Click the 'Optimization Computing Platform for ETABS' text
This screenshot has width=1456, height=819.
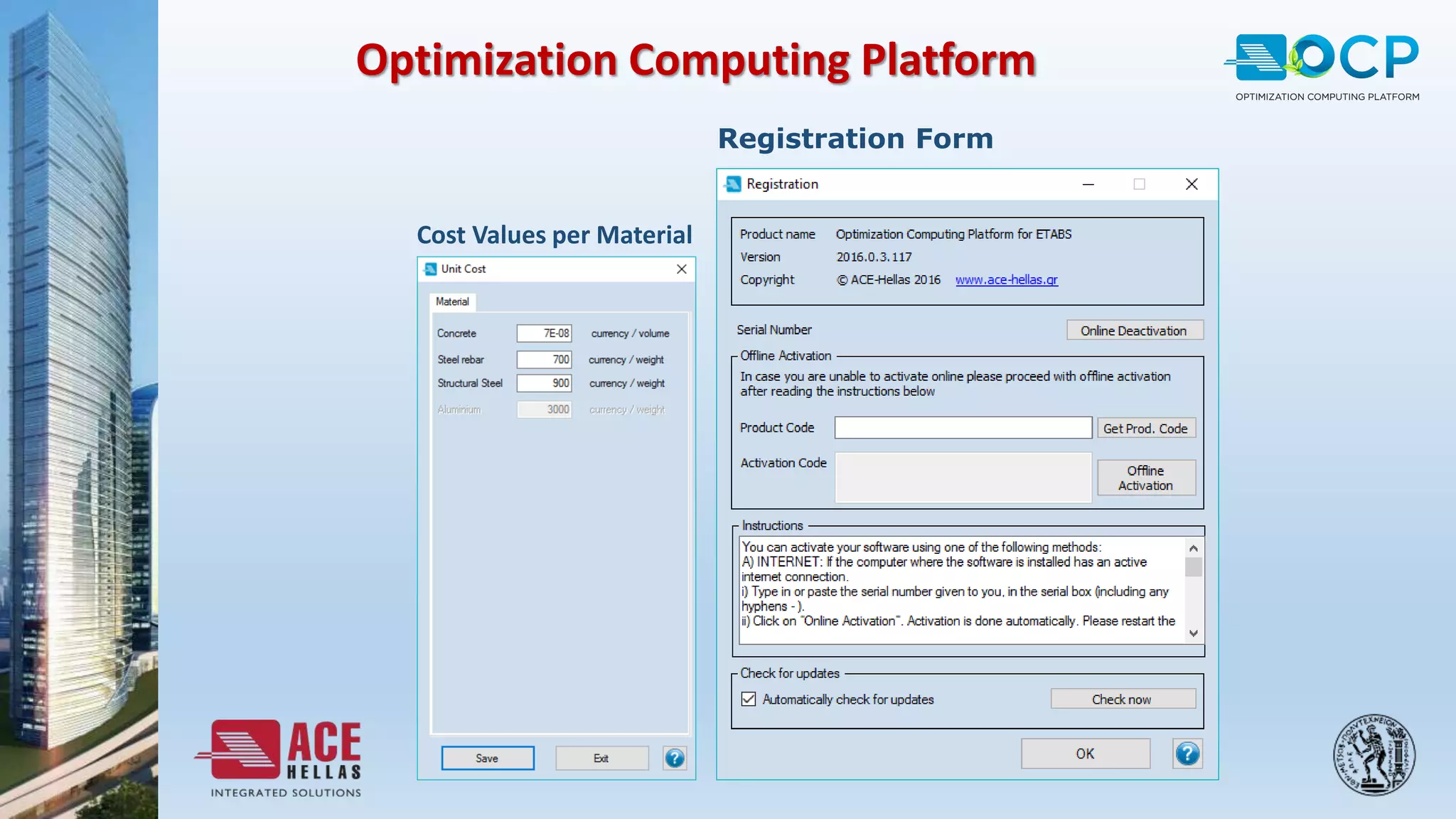click(x=953, y=235)
